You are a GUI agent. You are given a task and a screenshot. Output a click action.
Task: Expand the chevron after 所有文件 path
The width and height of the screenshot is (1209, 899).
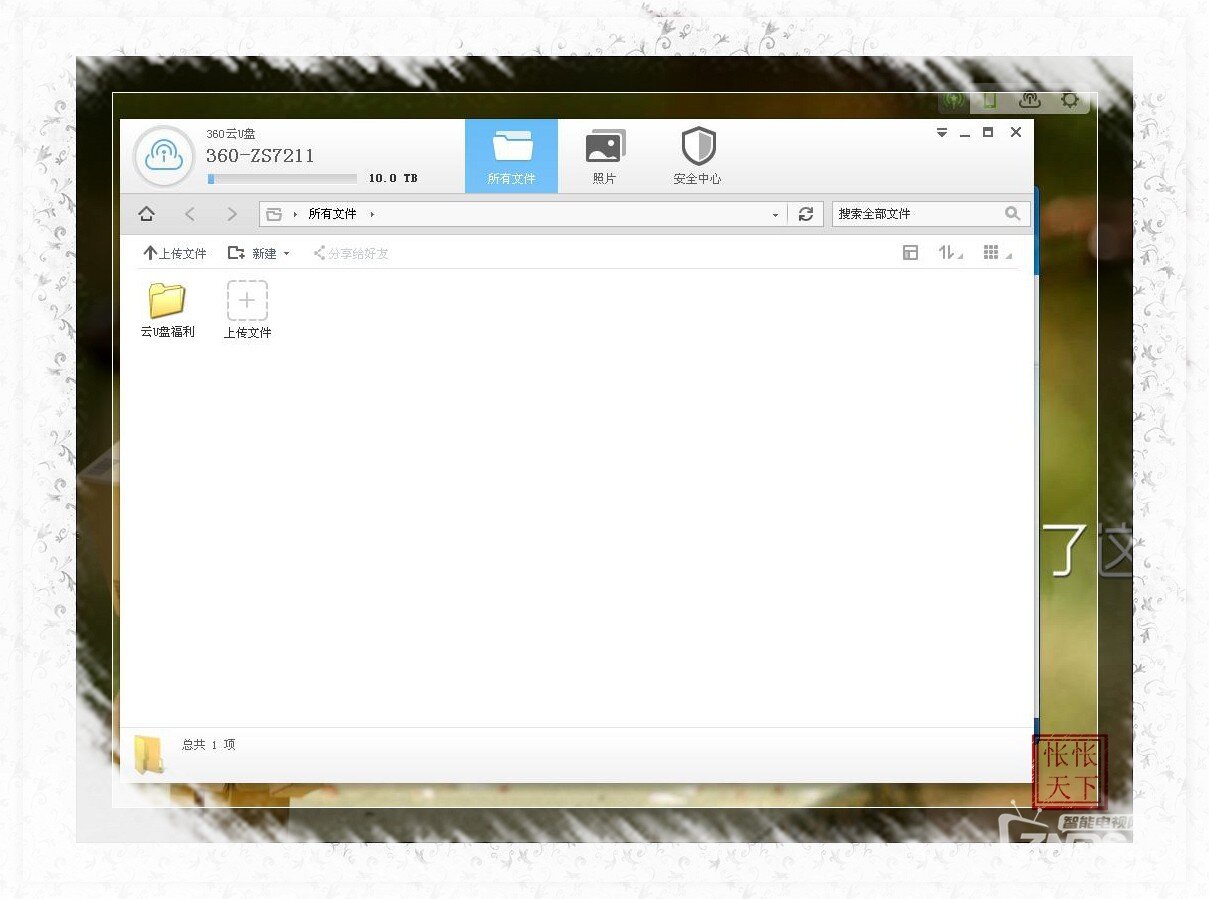(x=372, y=214)
